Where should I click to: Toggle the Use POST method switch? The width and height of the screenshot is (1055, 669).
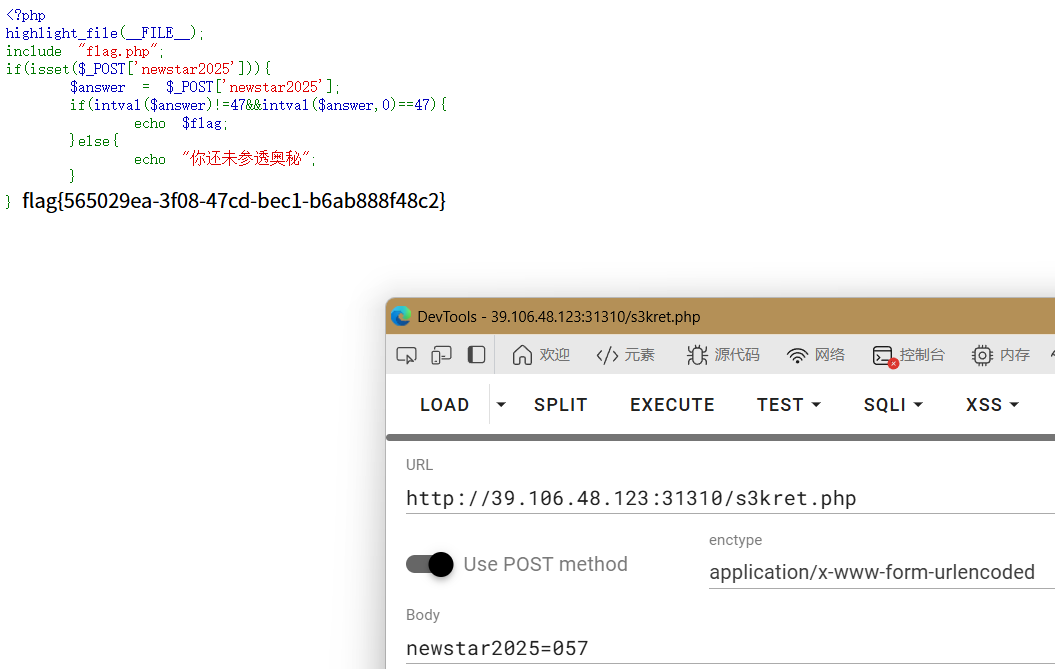430,564
